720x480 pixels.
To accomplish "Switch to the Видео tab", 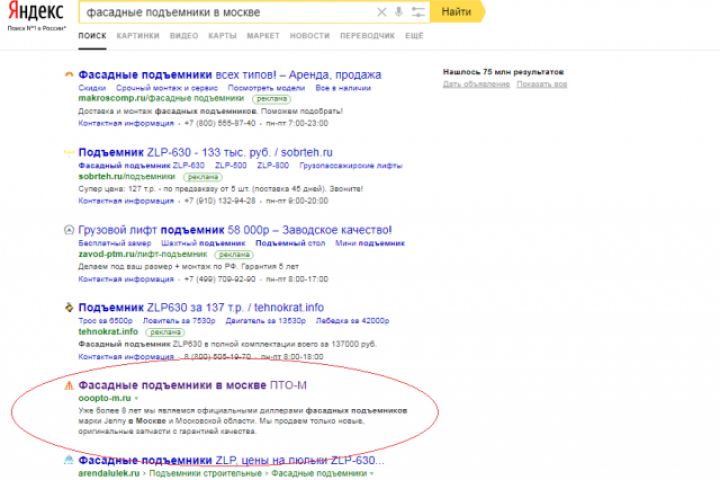I will point(184,36).
